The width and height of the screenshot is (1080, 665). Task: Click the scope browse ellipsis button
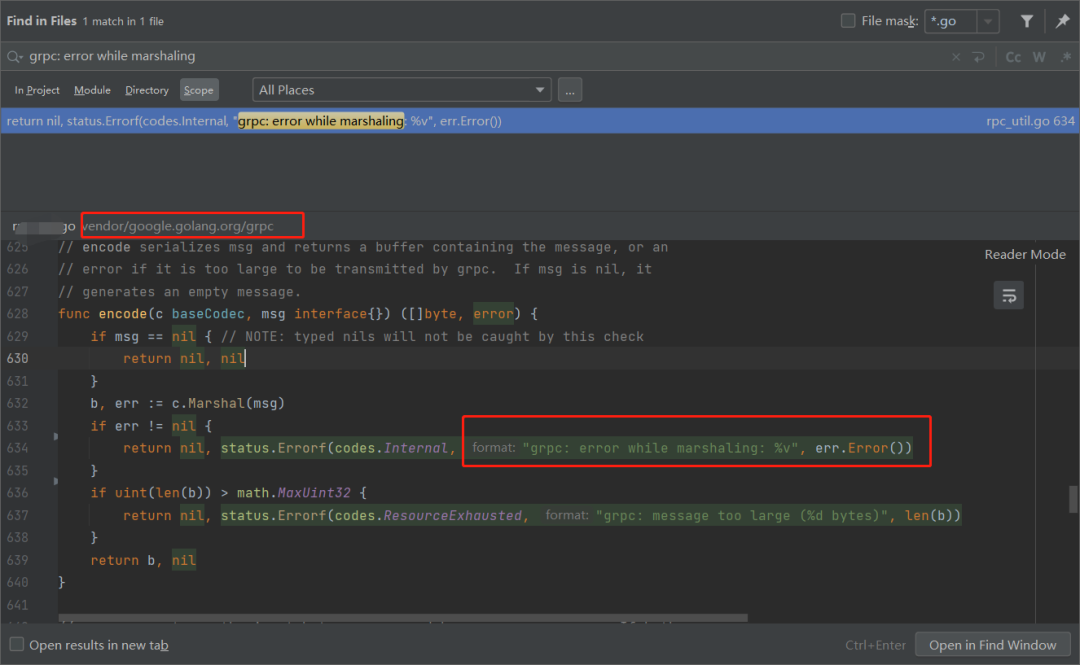pyautogui.click(x=570, y=90)
